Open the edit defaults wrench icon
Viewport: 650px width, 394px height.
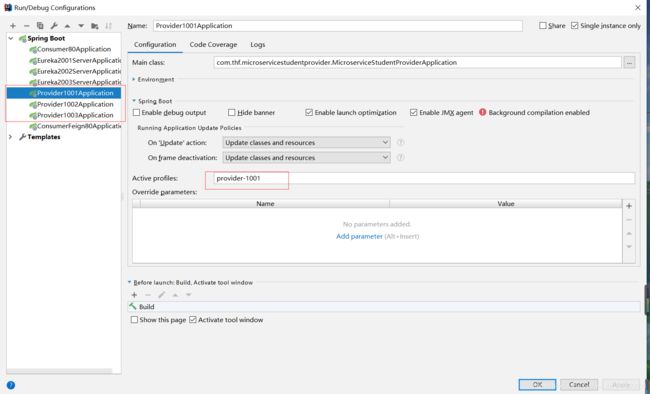(x=54, y=26)
